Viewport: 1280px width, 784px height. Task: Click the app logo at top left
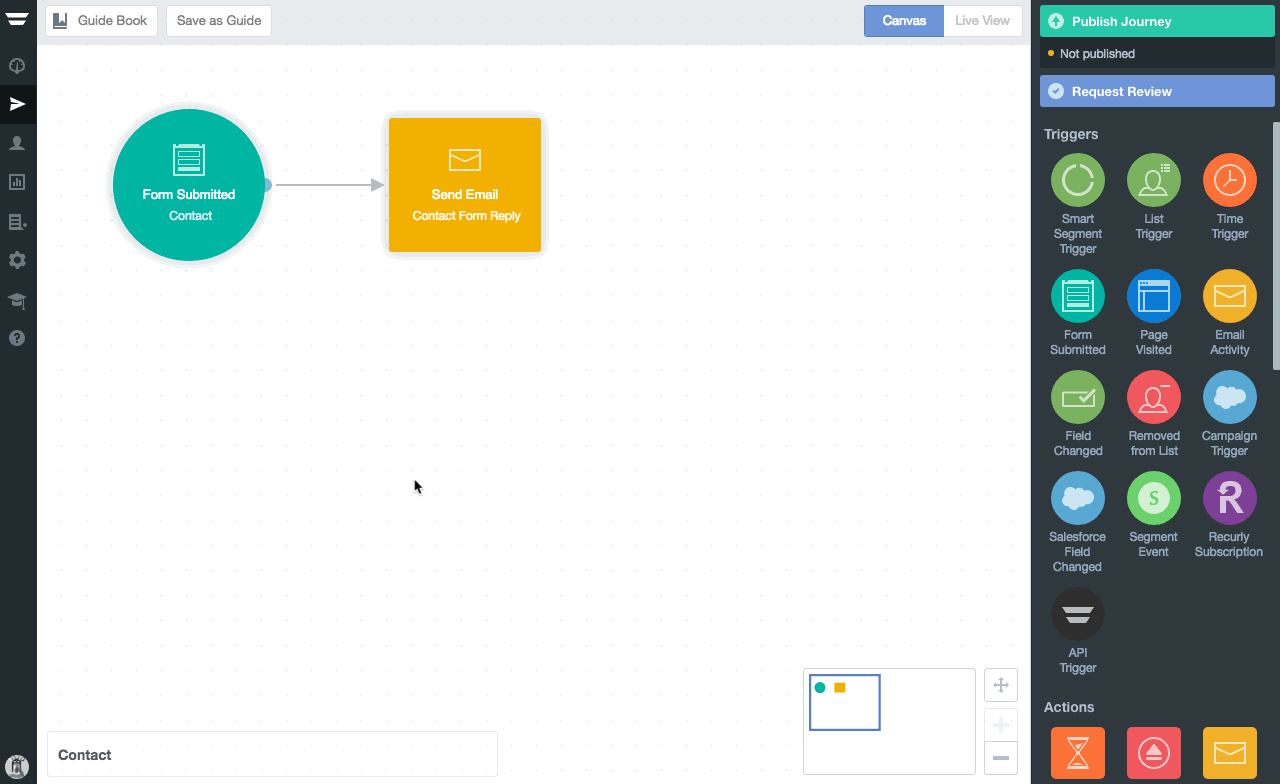coord(17,20)
